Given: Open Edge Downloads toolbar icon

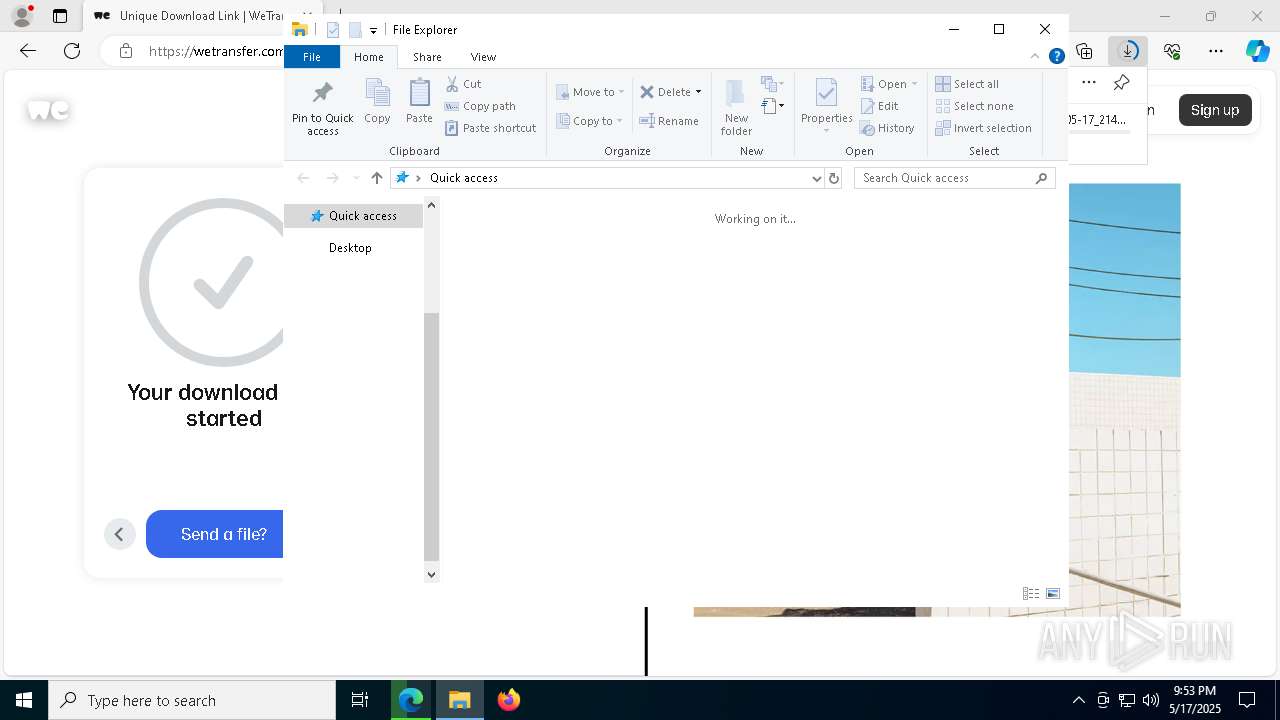Looking at the screenshot, I should pos(1128,51).
